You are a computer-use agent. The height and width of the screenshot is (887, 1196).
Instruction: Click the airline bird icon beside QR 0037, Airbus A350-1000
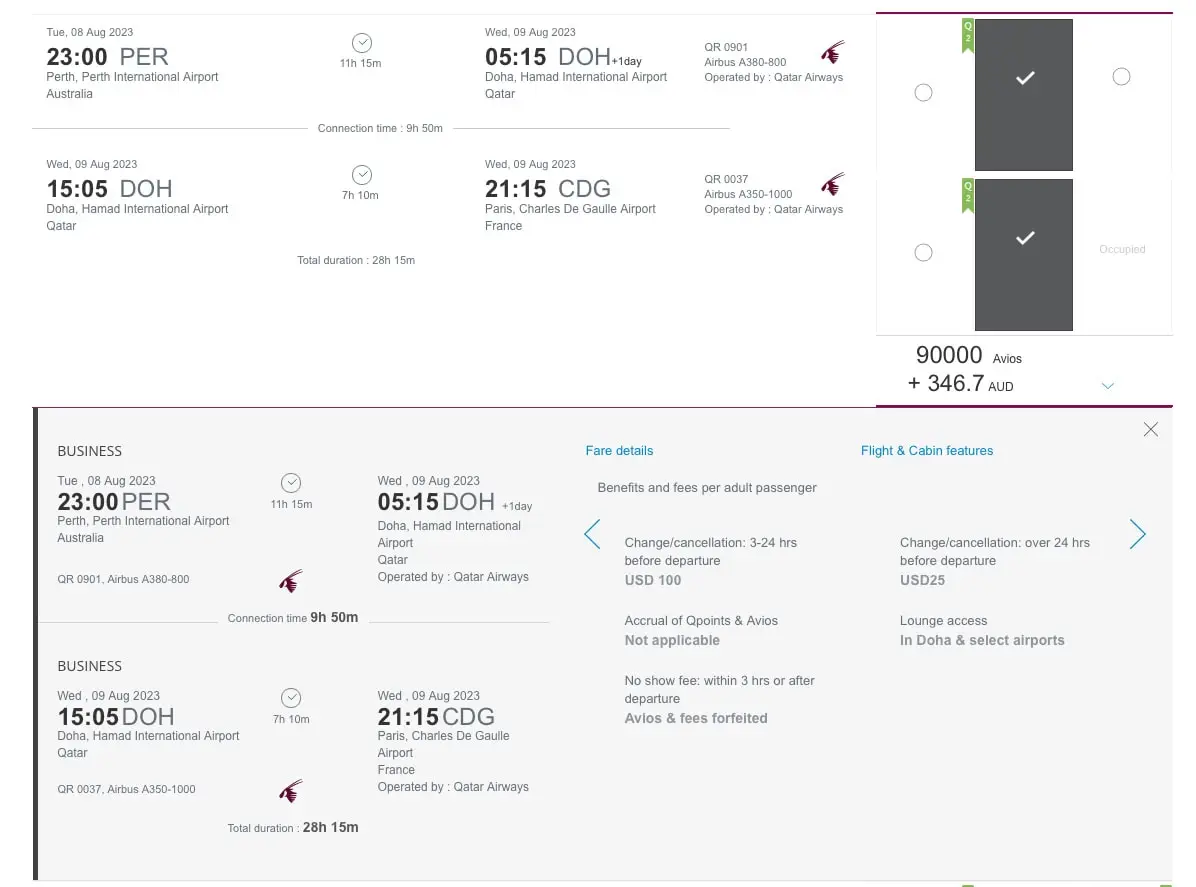point(290,791)
